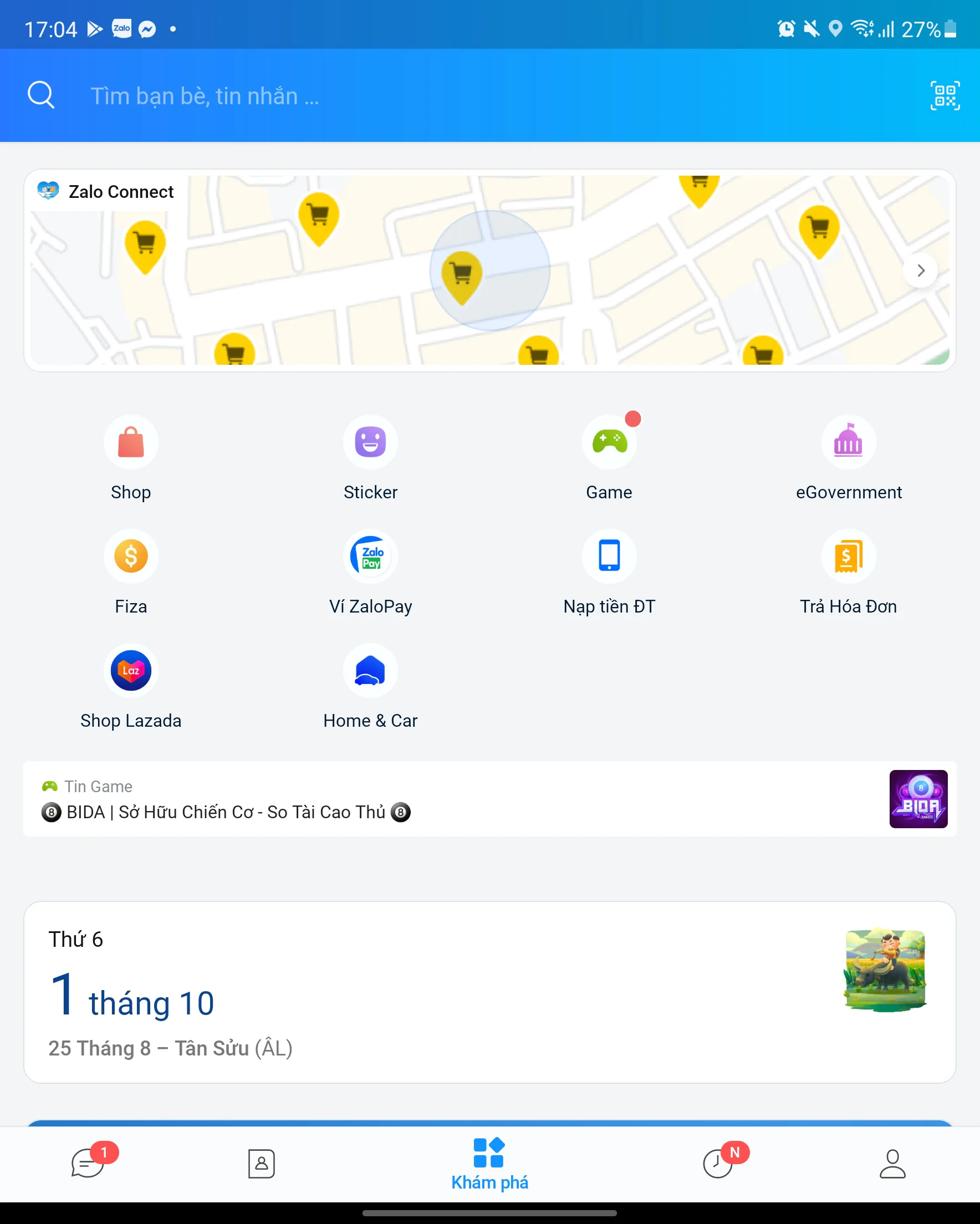Screen dimensions: 980x1224
Task: Go to the personal profile tab
Action: [x=892, y=1164]
